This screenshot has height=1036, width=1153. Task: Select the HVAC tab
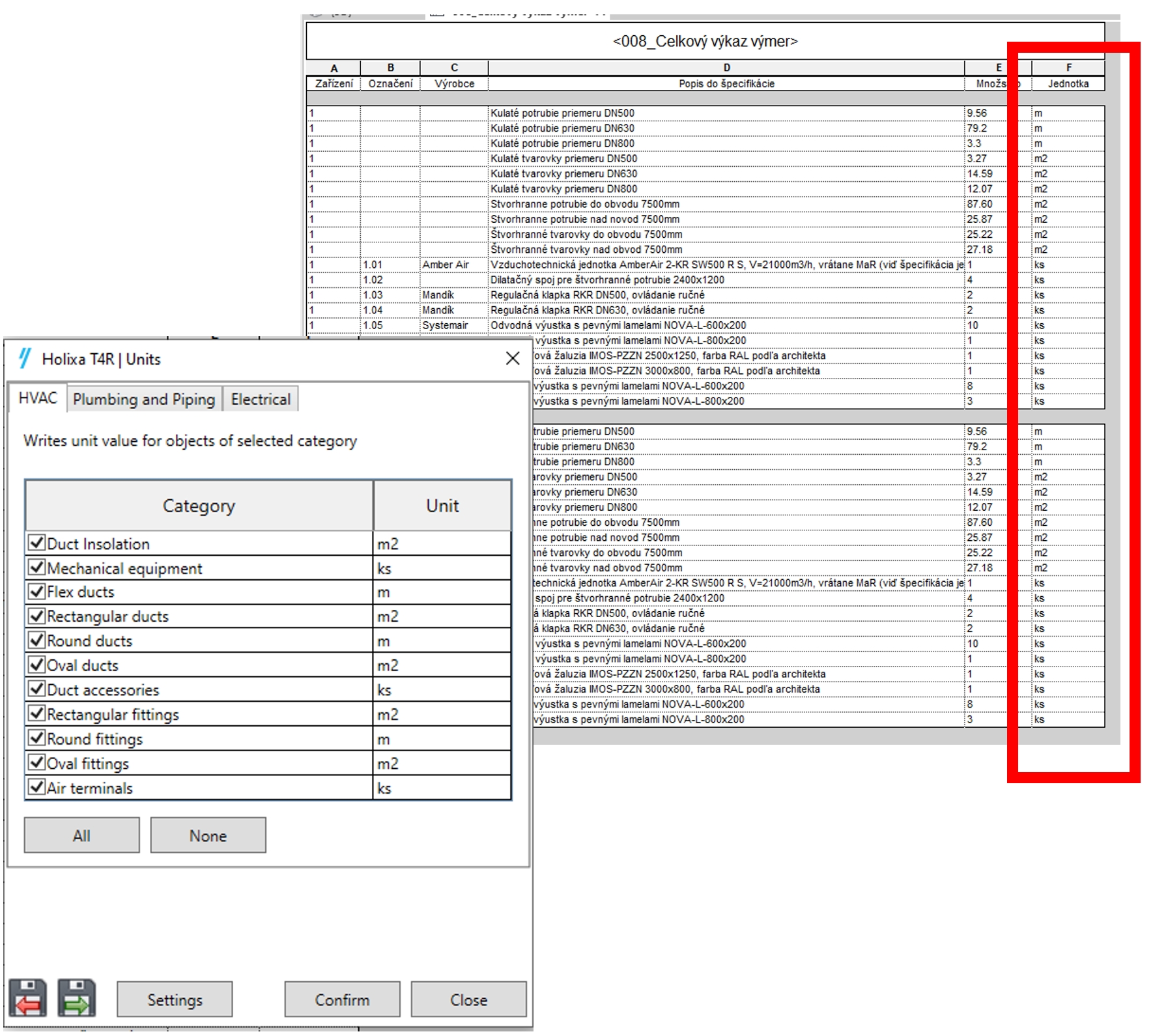[38, 398]
